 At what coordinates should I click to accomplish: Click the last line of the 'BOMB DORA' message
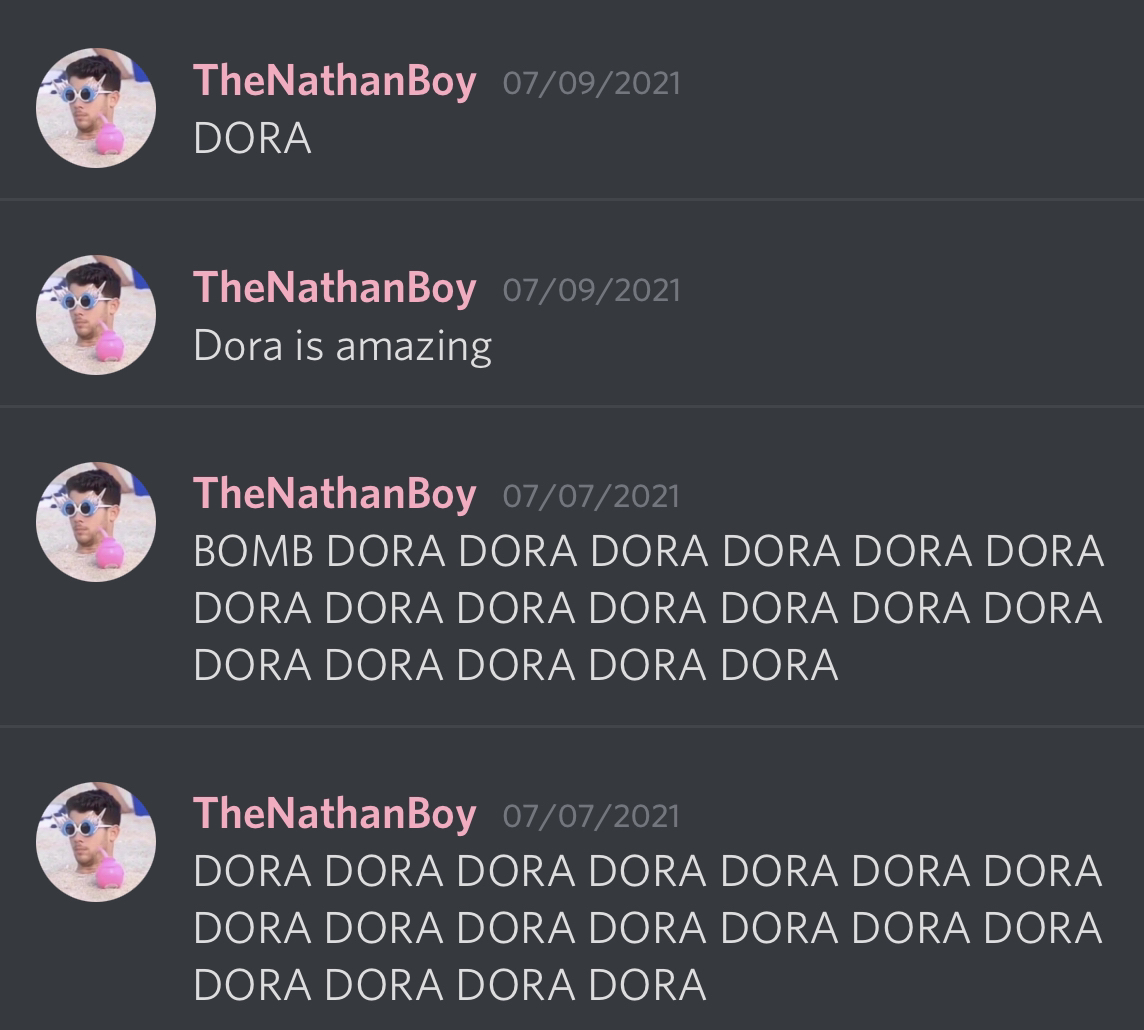[516, 665]
